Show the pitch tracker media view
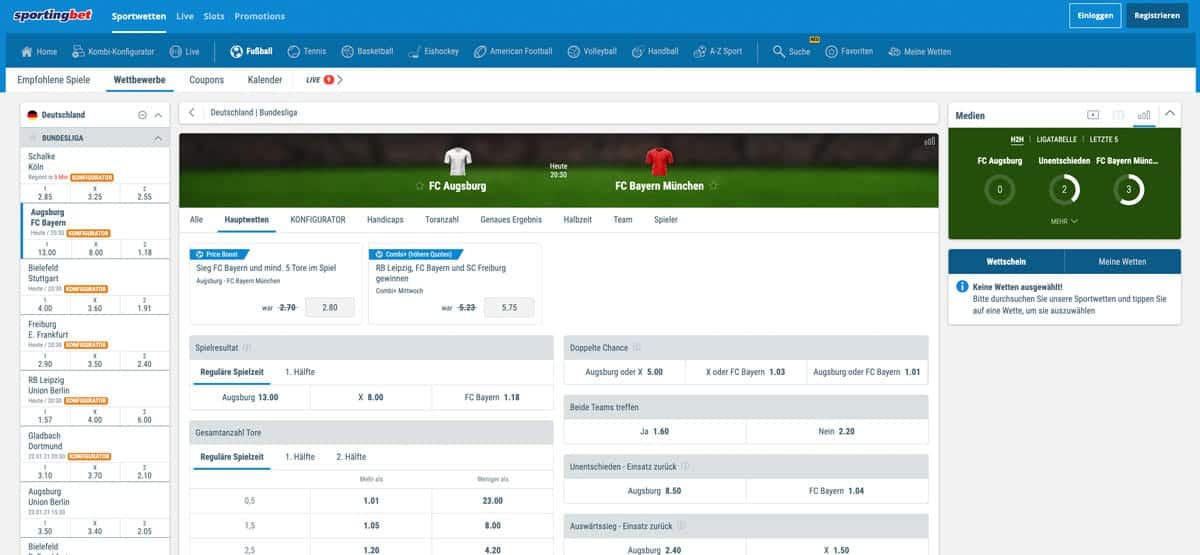 pos(1118,115)
